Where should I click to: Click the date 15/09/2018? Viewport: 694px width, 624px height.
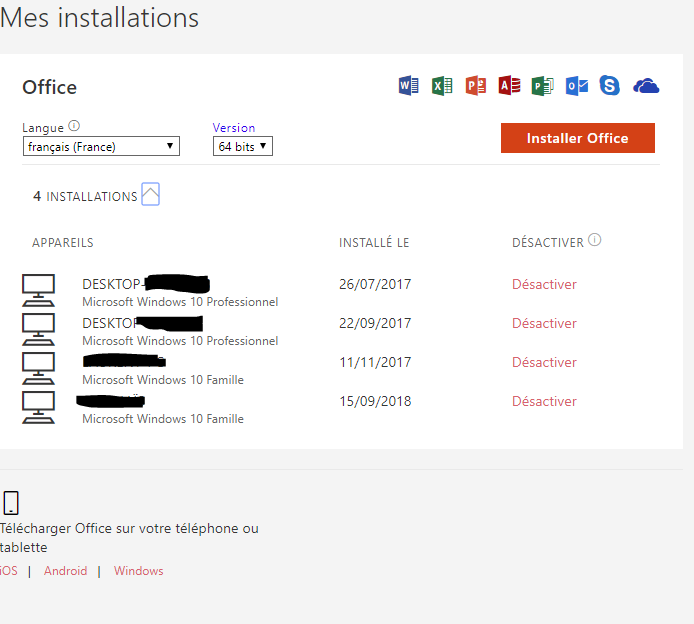click(375, 401)
